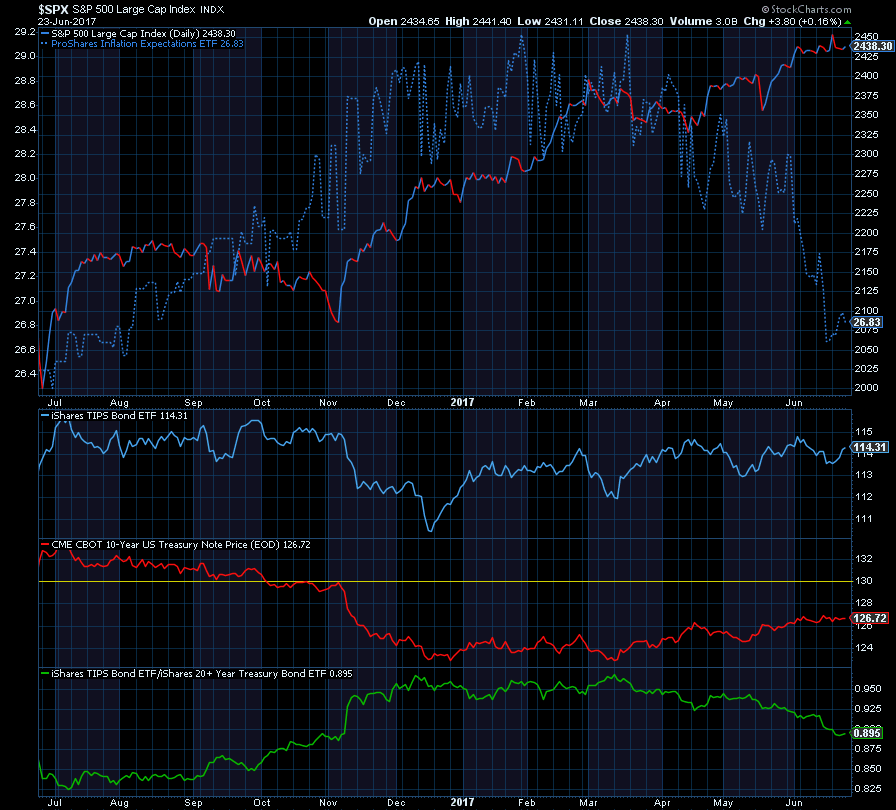This screenshot has width=896, height=810.
Task: Click the Nov label under the S&P 500 panel
Action: pos(328,403)
